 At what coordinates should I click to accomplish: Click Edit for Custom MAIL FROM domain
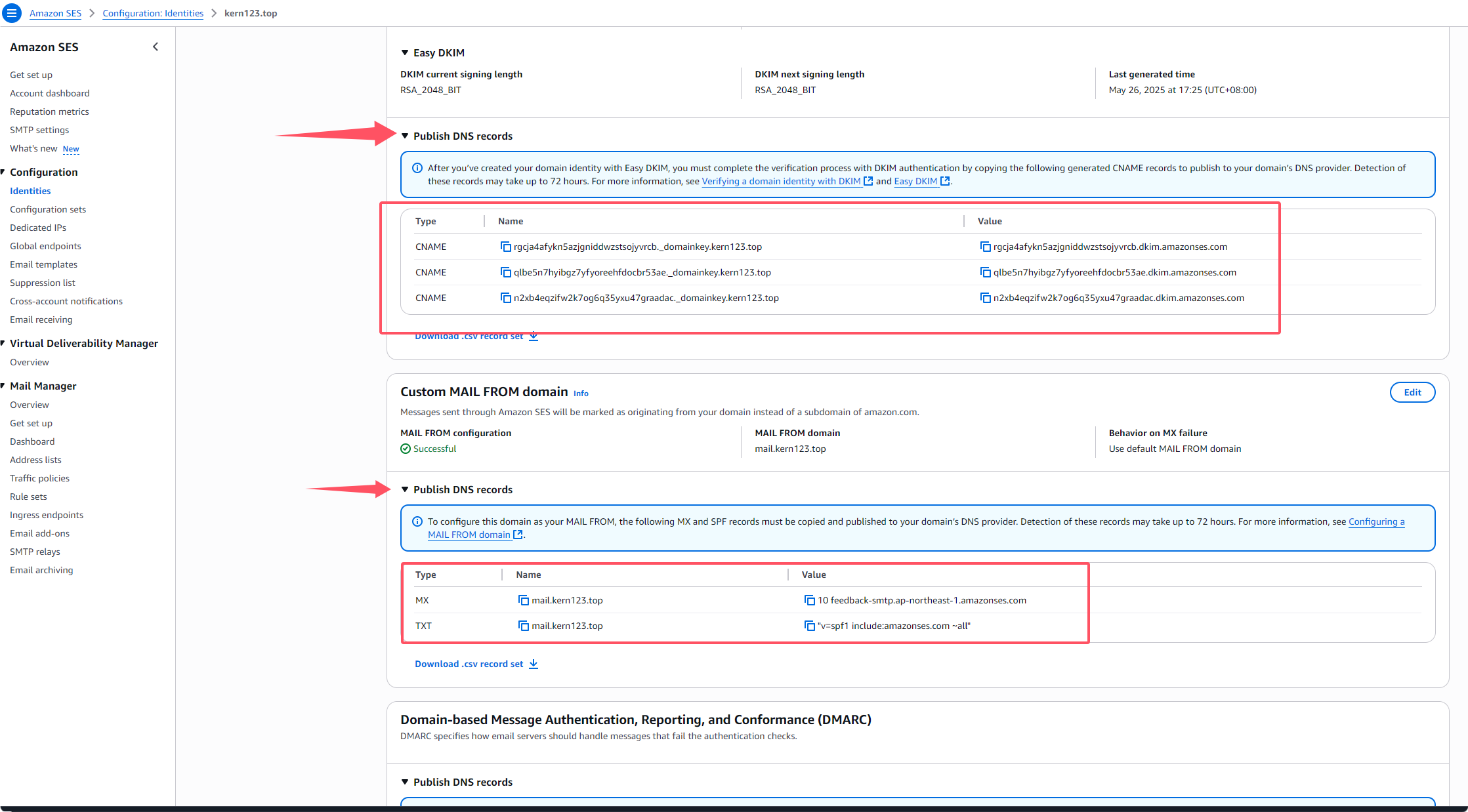(x=1412, y=392)
